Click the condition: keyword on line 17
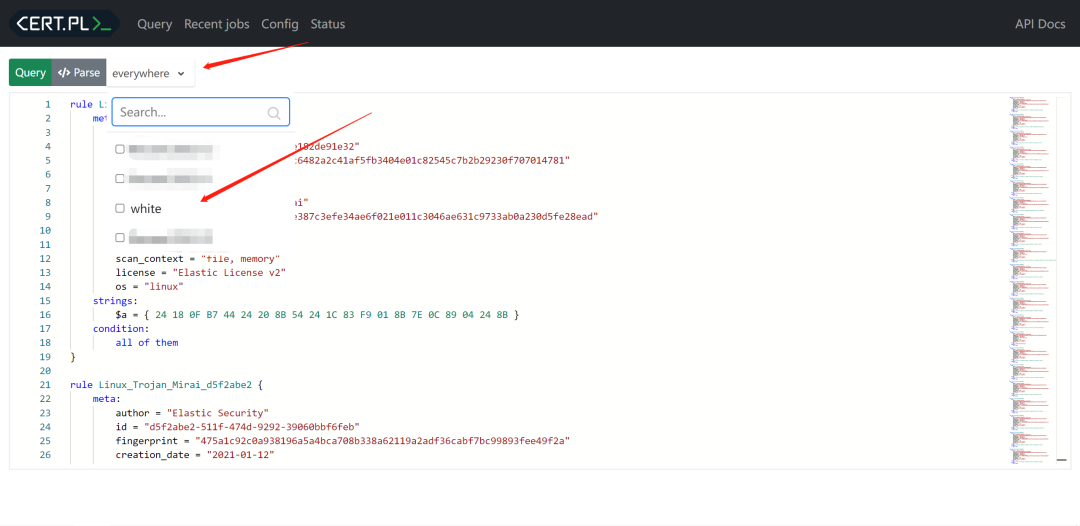 [121, 328]
